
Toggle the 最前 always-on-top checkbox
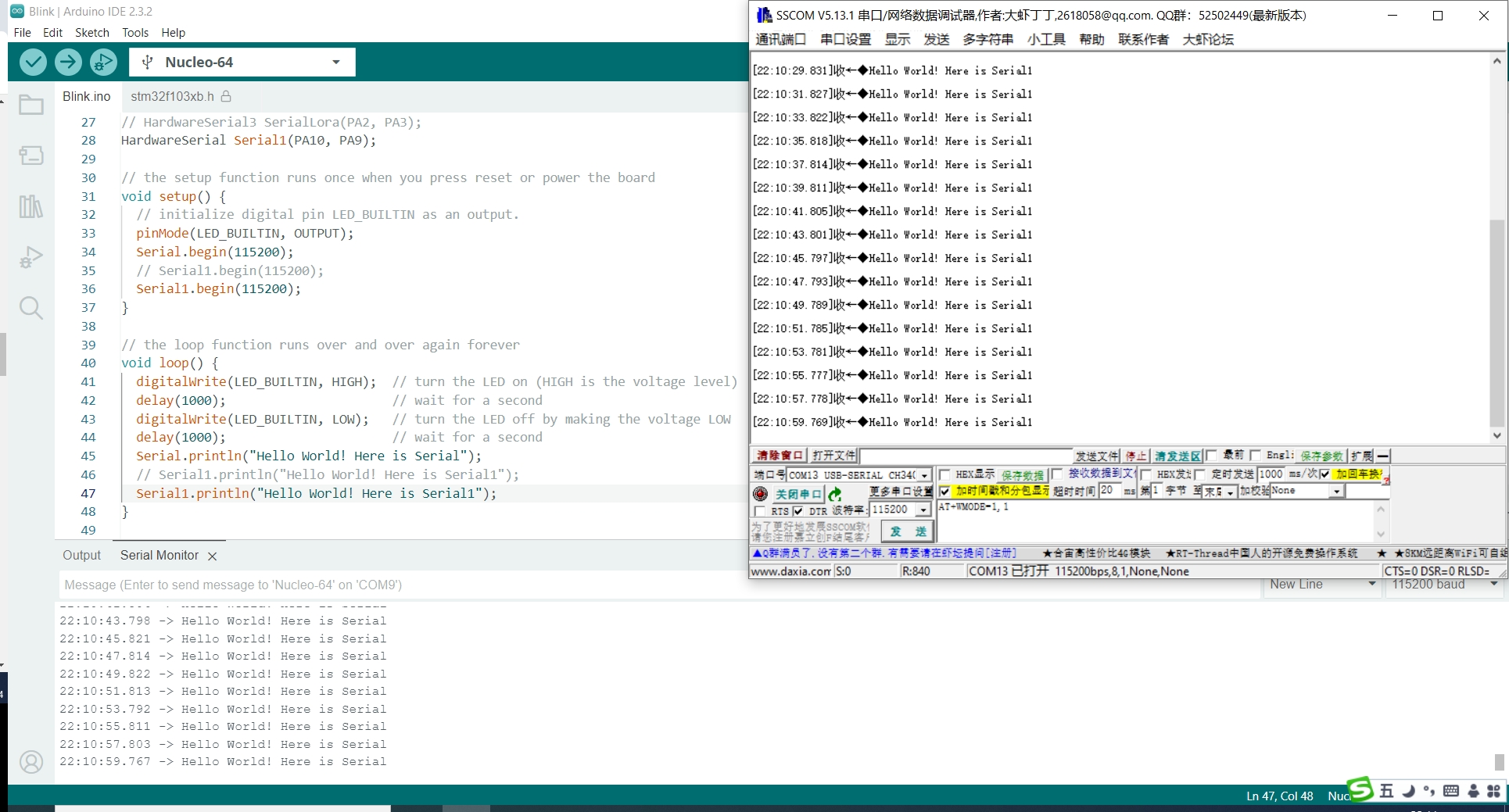click(1211, 455)
